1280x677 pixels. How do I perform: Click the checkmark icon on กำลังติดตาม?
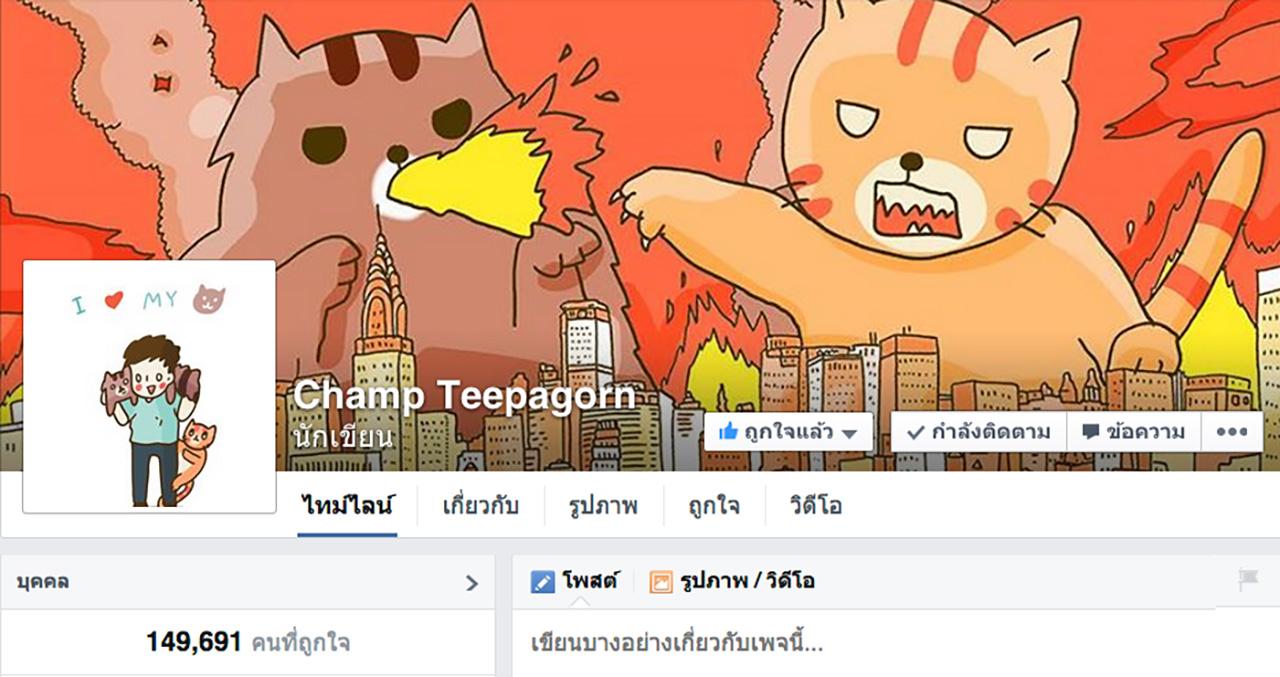coord(914,433)
